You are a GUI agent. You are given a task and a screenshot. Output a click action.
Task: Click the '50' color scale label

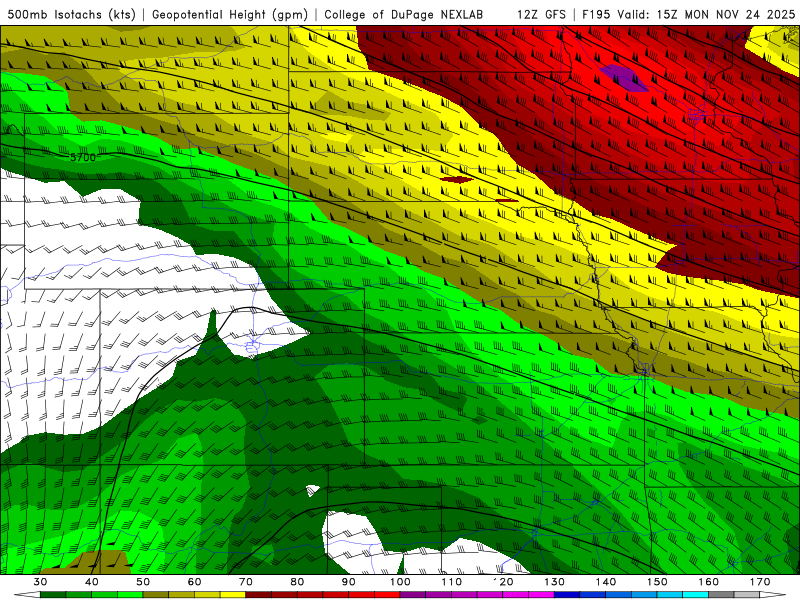coord(143,582)
